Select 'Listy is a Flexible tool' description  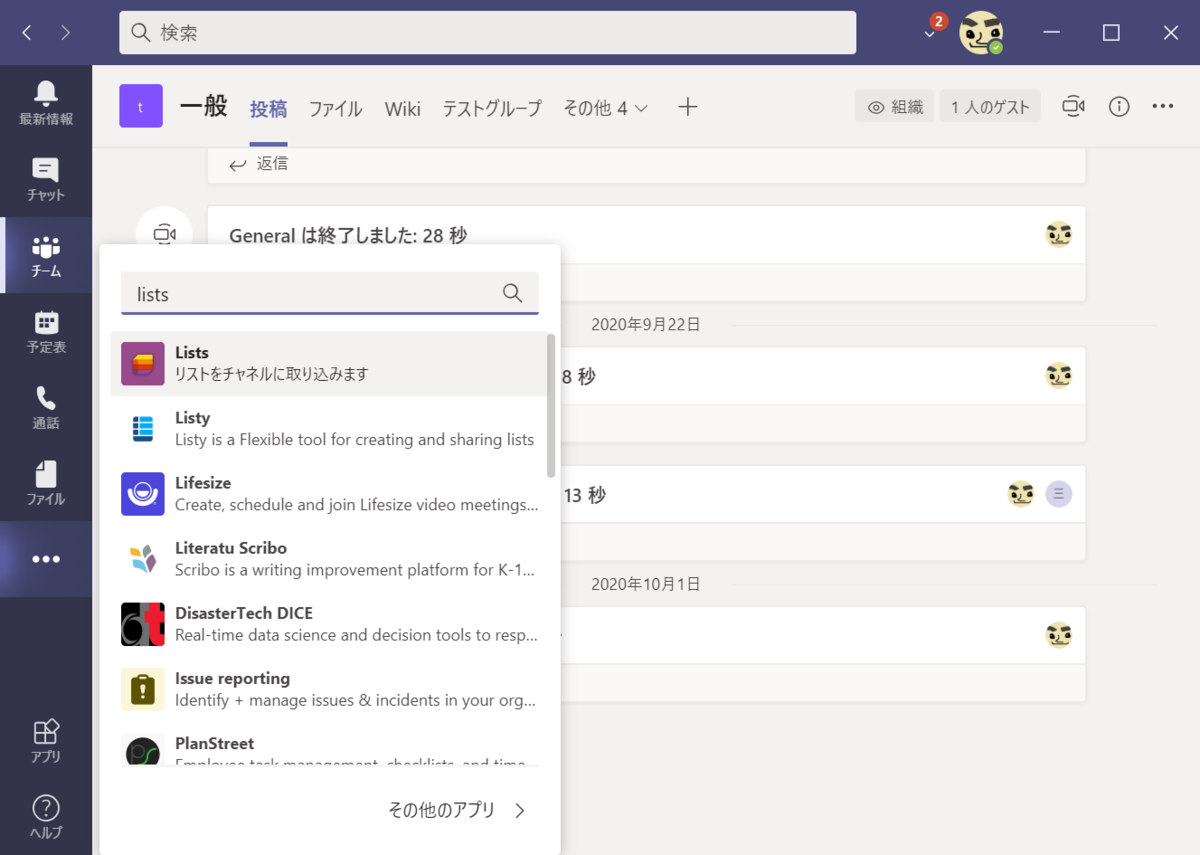pos(354,439)
